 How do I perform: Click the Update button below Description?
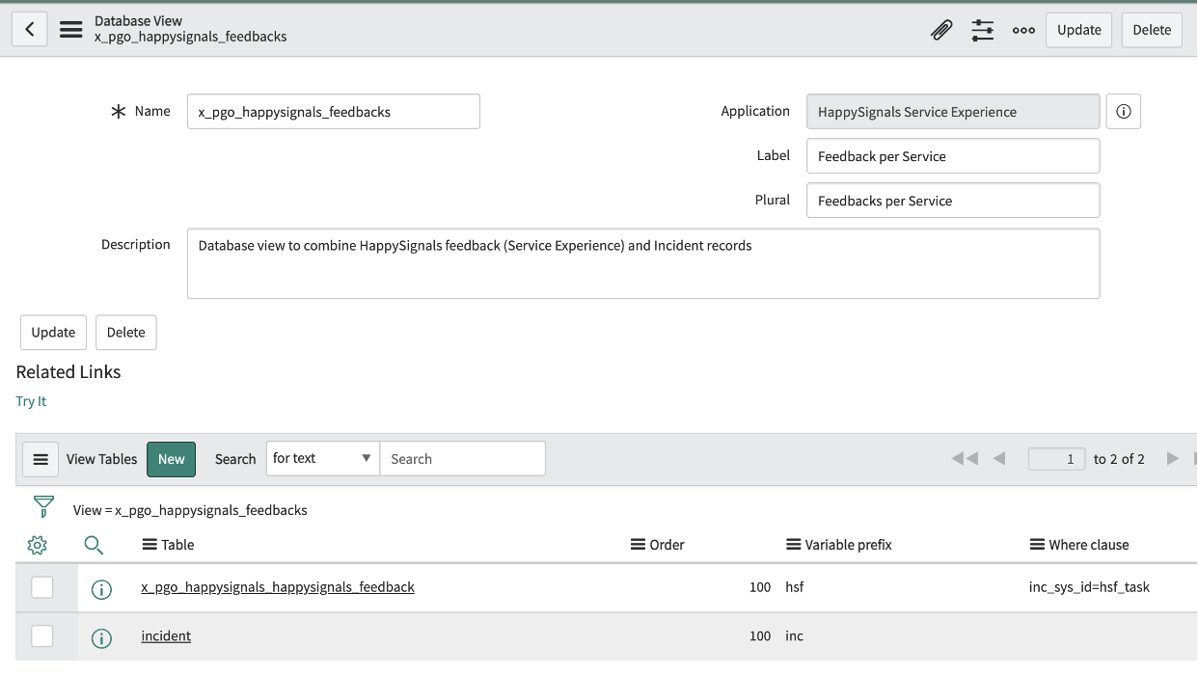(x=53, y=333)
